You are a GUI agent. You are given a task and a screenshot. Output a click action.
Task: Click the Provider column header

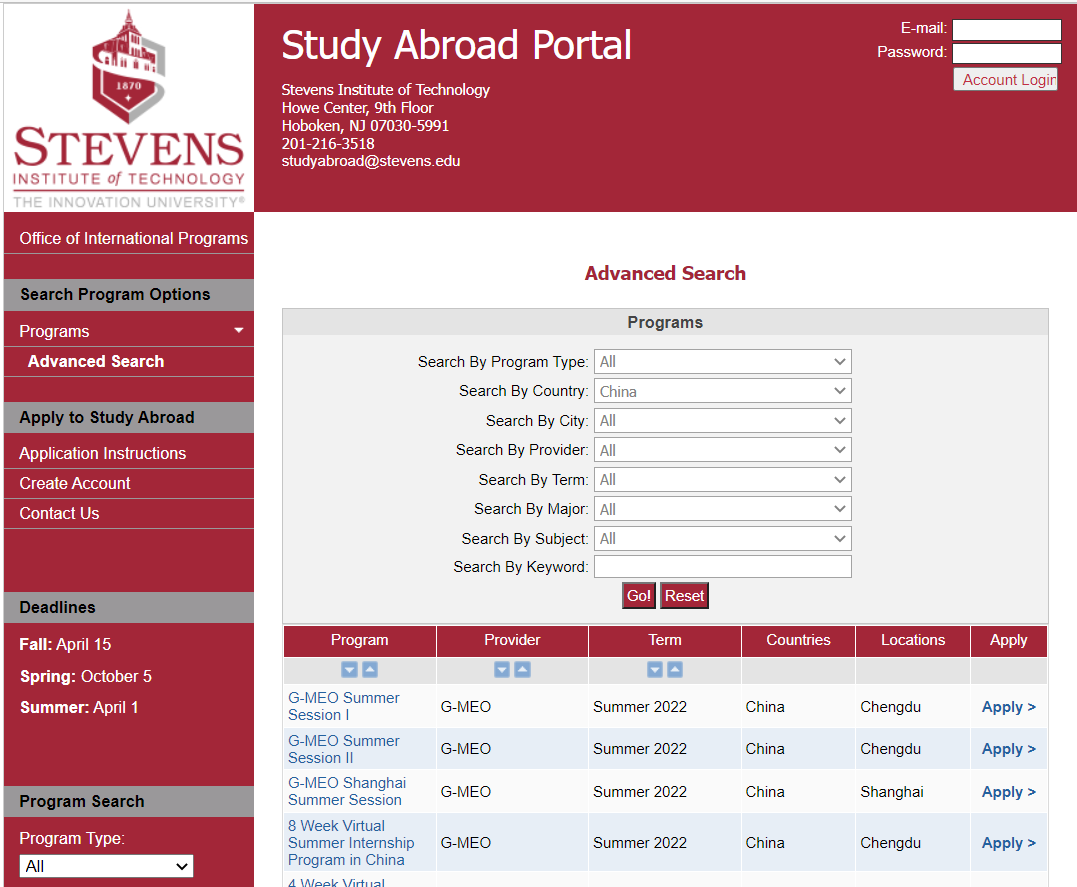coord(512,640)
